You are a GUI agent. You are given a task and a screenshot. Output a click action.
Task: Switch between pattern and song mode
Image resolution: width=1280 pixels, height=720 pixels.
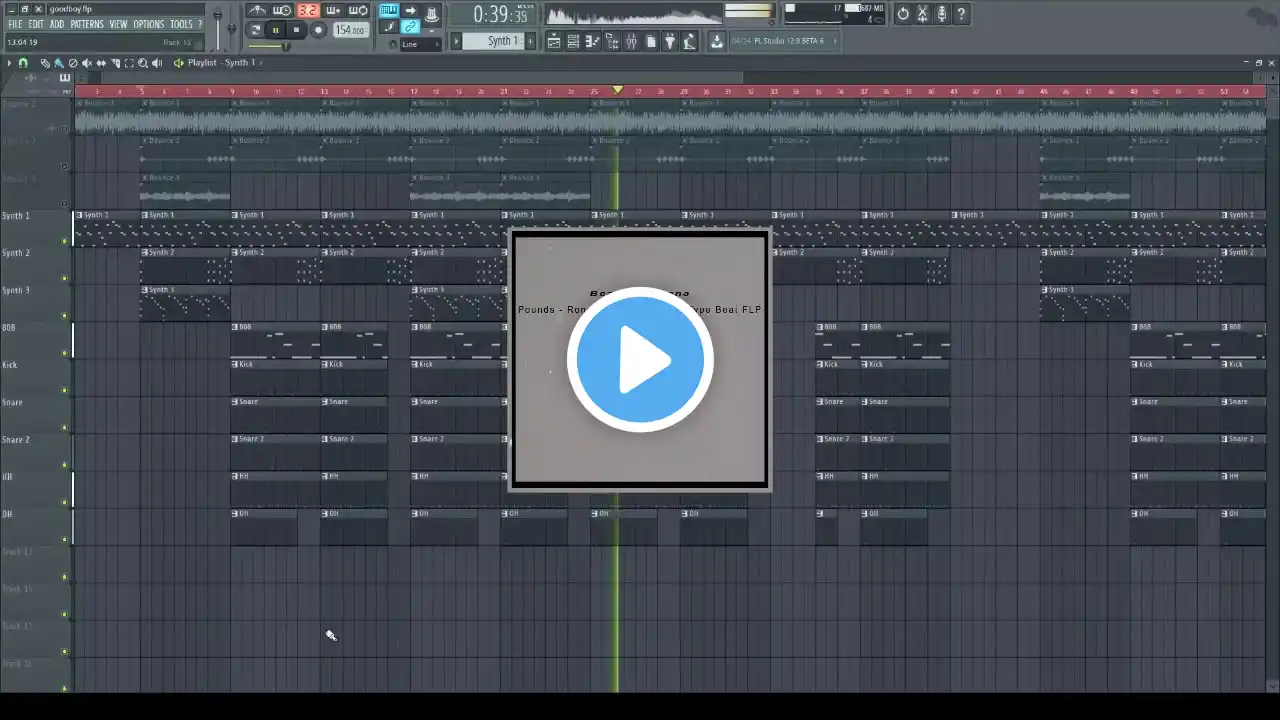pyautogui.click(x=256, y=30)
